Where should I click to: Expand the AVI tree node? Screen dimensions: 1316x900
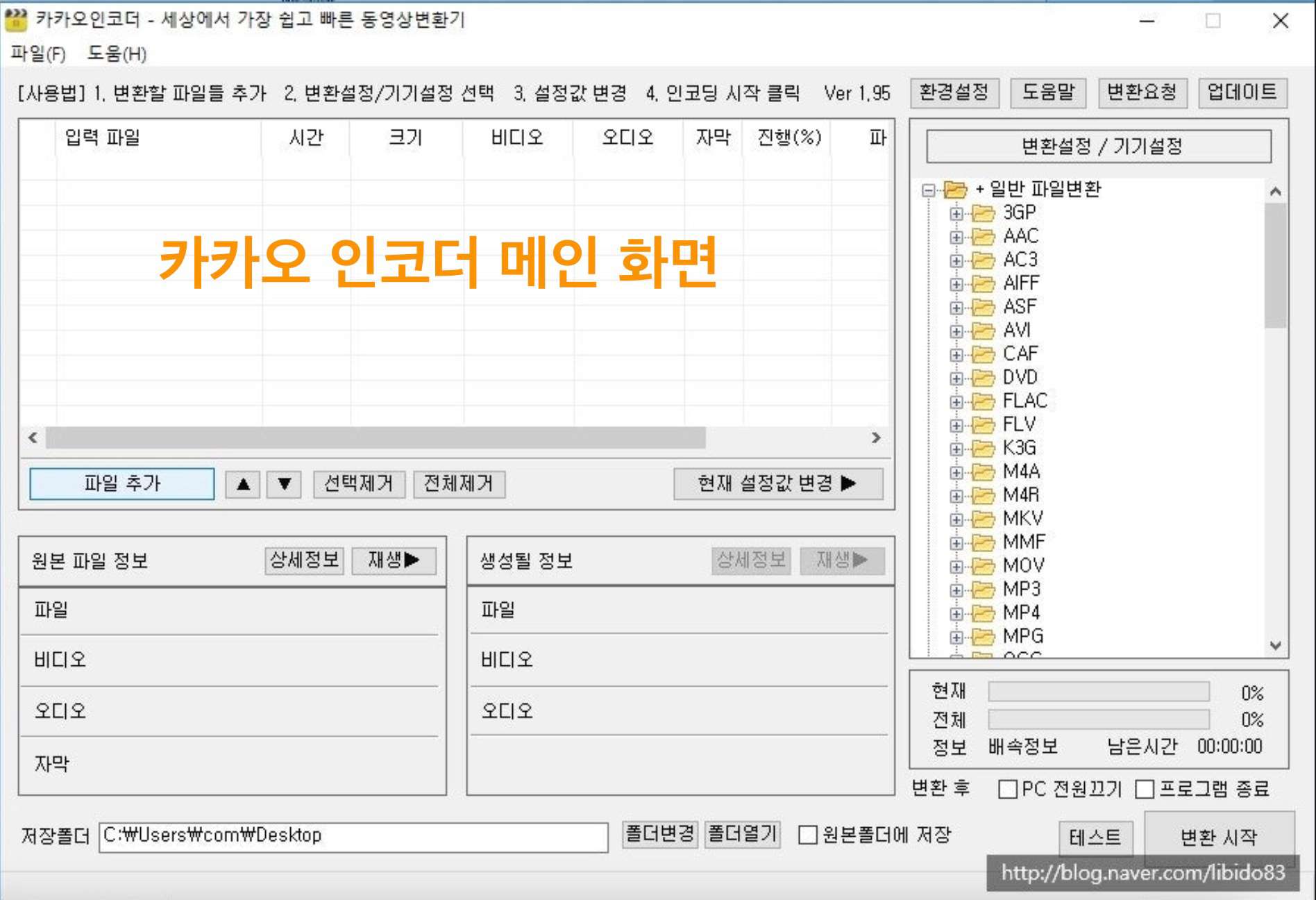pos(956,331)
